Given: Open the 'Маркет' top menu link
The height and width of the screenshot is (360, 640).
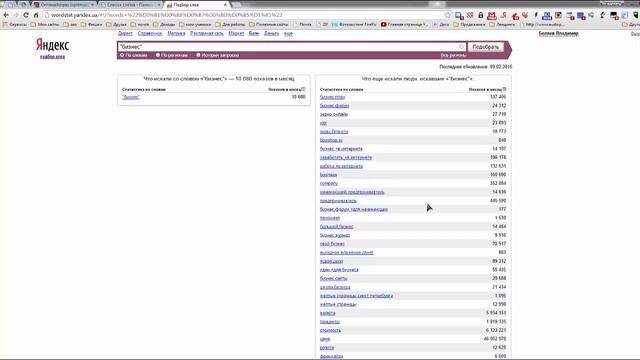Looking at the screenshot, I should pos(236,33).
